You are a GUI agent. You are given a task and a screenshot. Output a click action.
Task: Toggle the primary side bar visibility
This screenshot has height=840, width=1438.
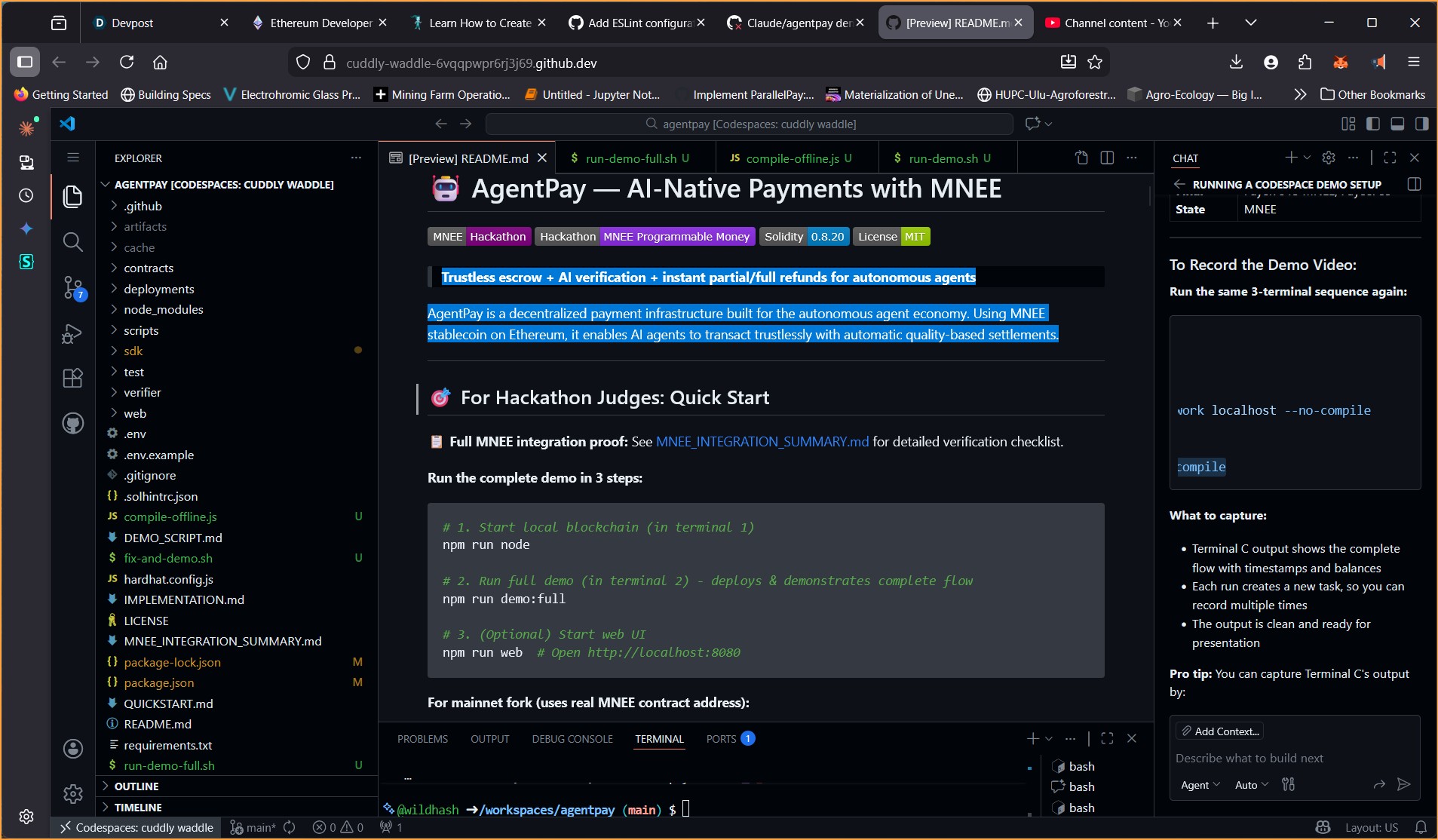click(x=1373, y=124)
